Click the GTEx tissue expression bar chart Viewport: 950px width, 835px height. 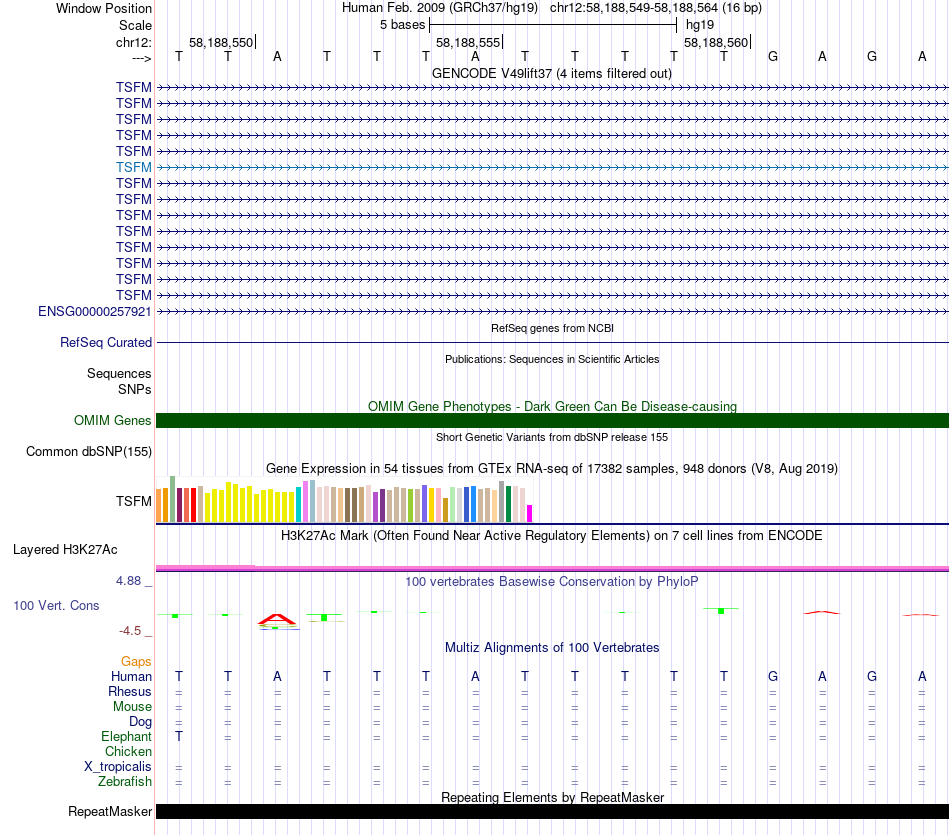344,499
